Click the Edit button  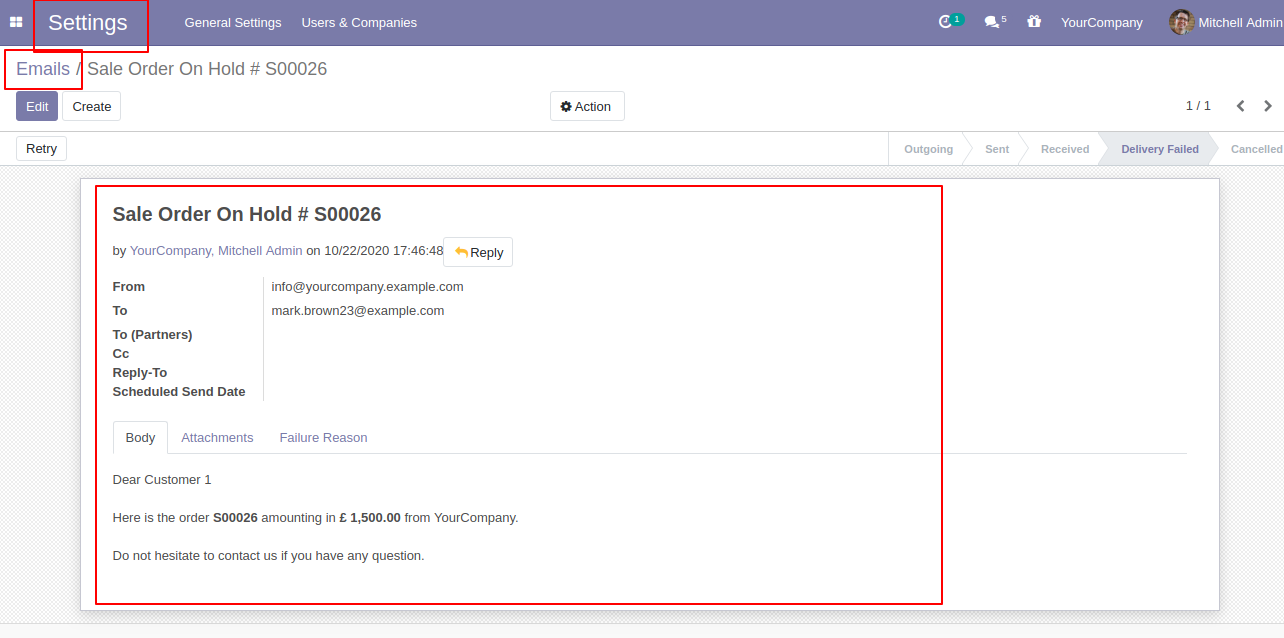(x=37, y=106)
